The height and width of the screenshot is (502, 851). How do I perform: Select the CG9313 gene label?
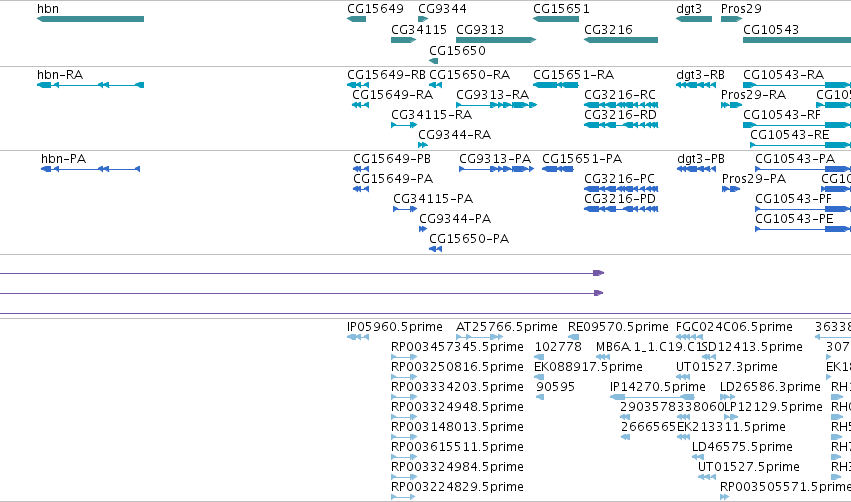coord(480,29)
